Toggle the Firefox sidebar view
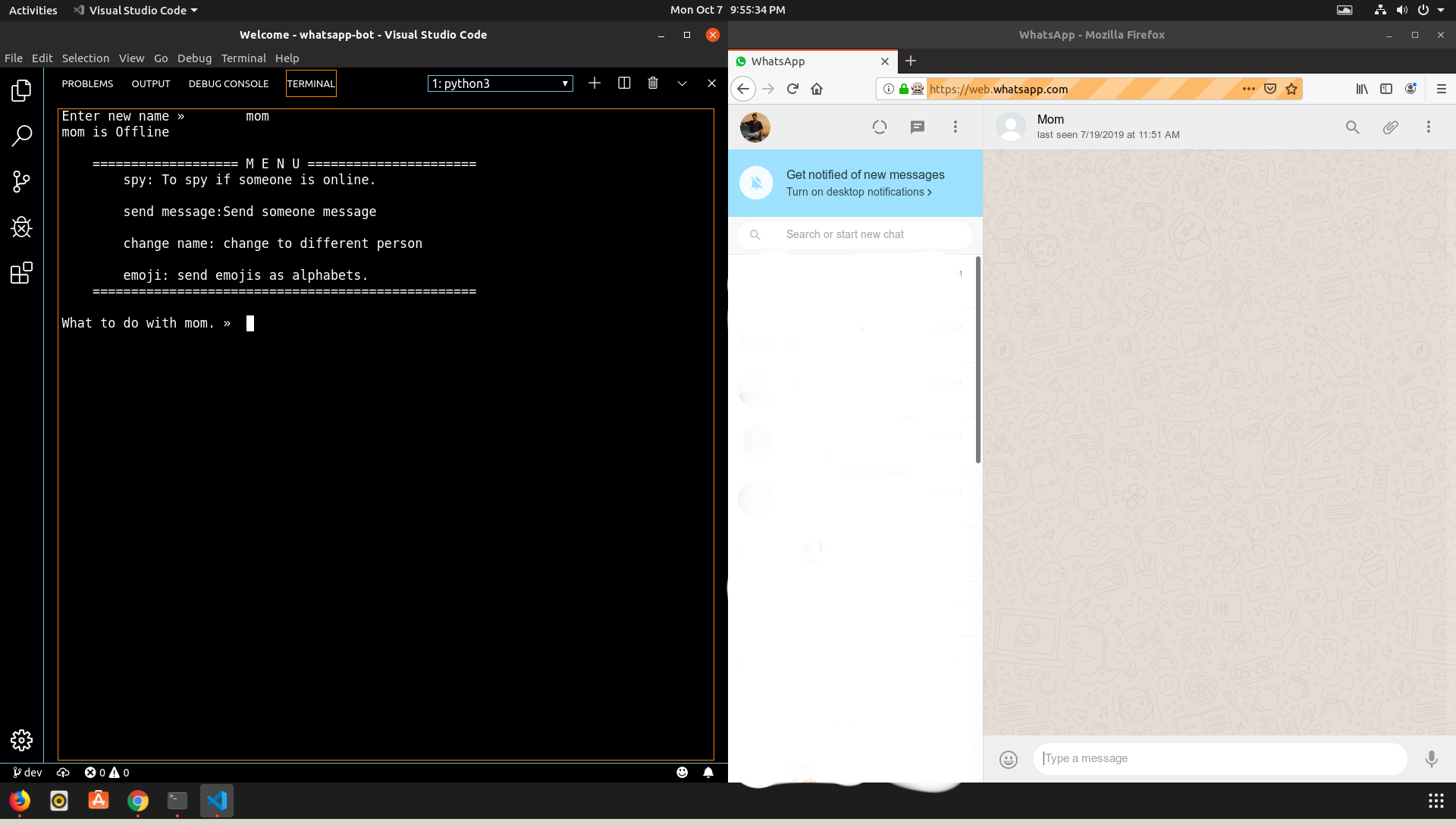The height and width of the screenshot is (825, 1456). pyautogui.click(x=1386, y=89)
